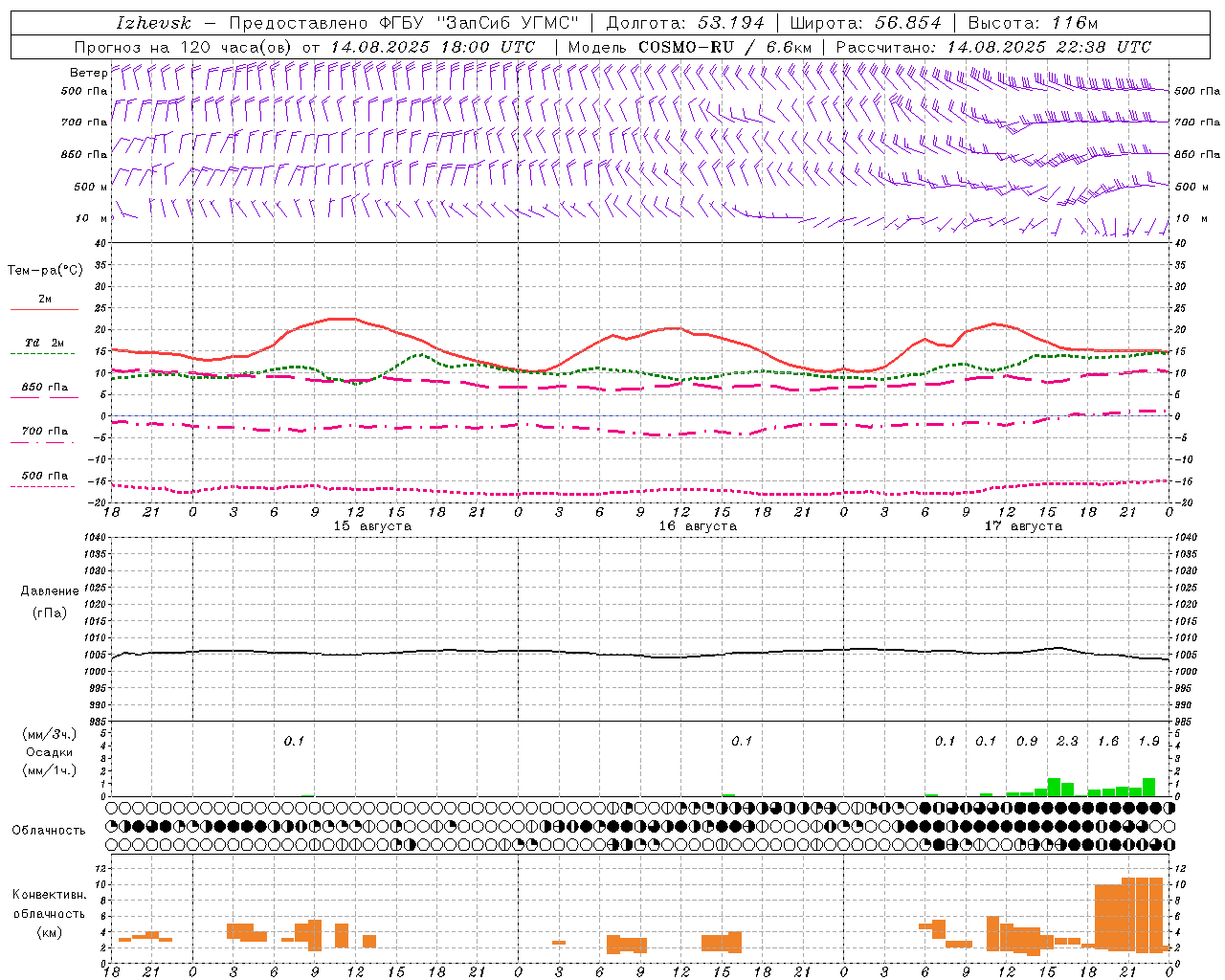Screen dimensions: 1225x980
Task: Click the '2.3' three-hour precipitation value
Action: click(1067, 741)
